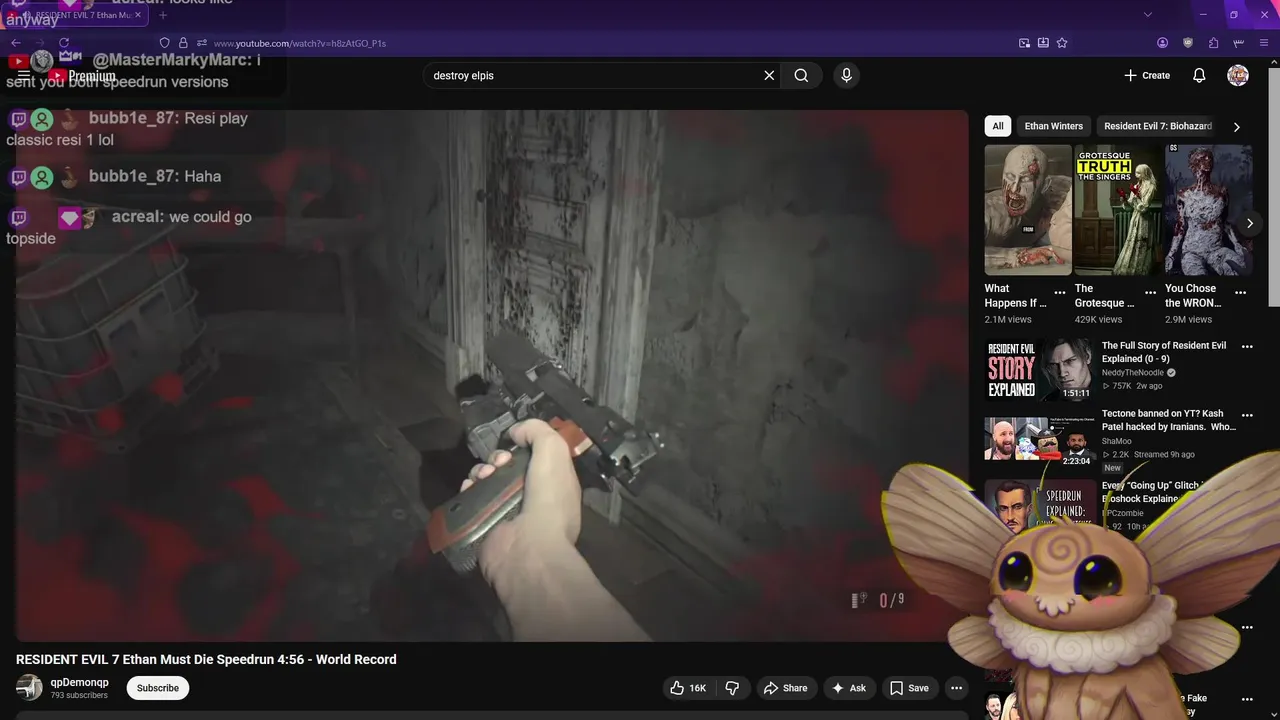
Task: Select the Ethan Winters chip
Action: click(x=1053, y=126)
